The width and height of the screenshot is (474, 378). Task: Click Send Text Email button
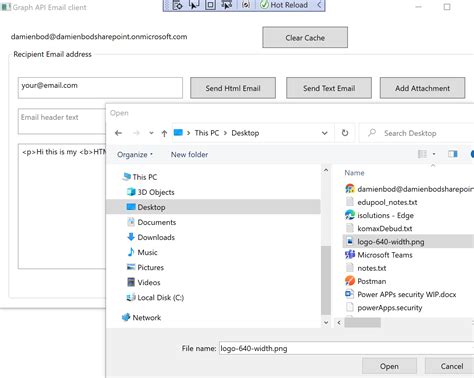(x=329, y=88)
